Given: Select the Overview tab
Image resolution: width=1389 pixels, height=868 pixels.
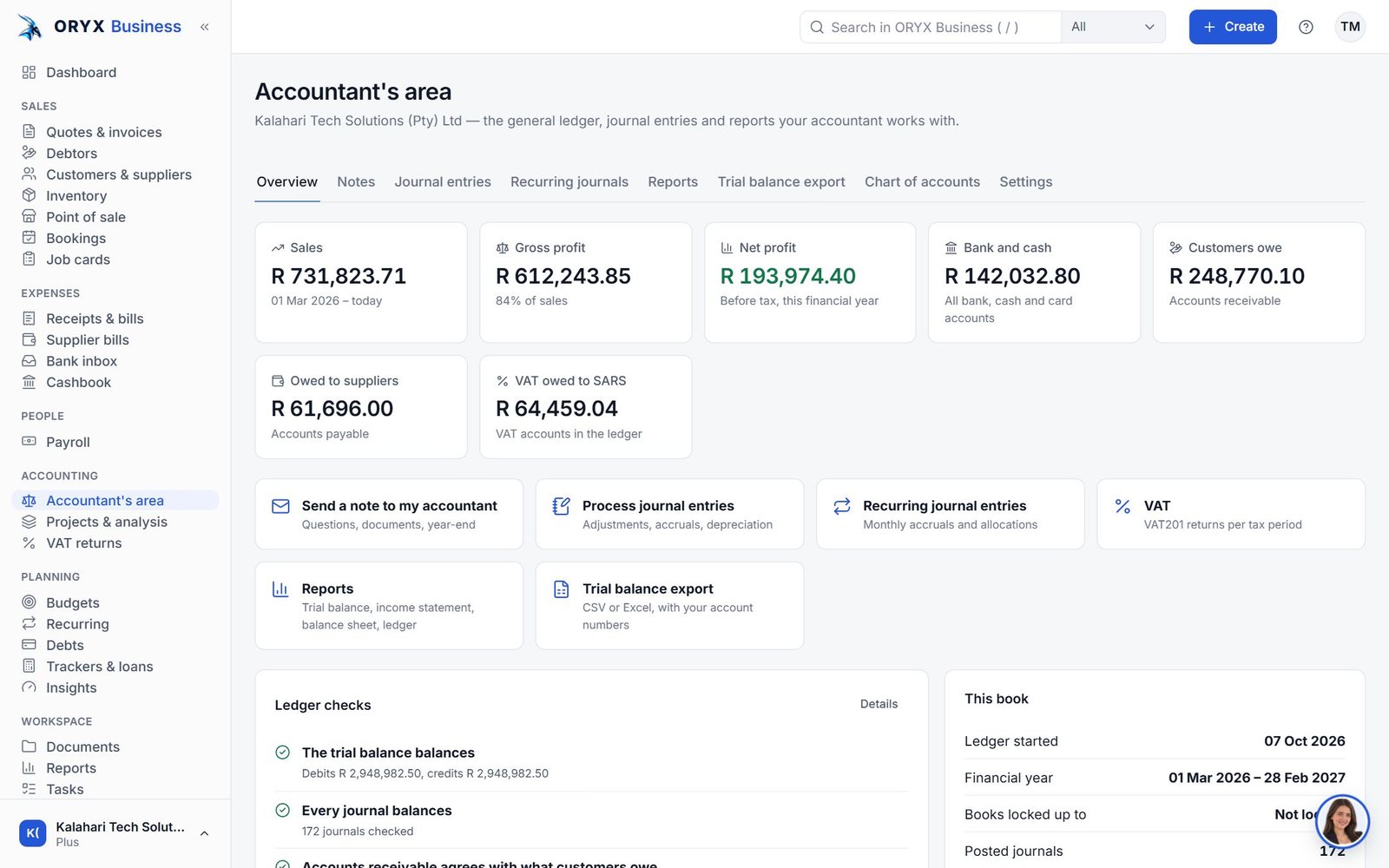Looking at the screenshot, I should pos(286,181).
